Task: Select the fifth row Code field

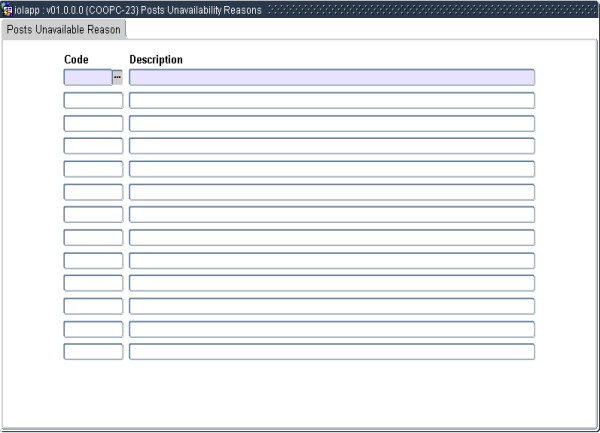Action: pyautogui.click(x=93, y=169)
